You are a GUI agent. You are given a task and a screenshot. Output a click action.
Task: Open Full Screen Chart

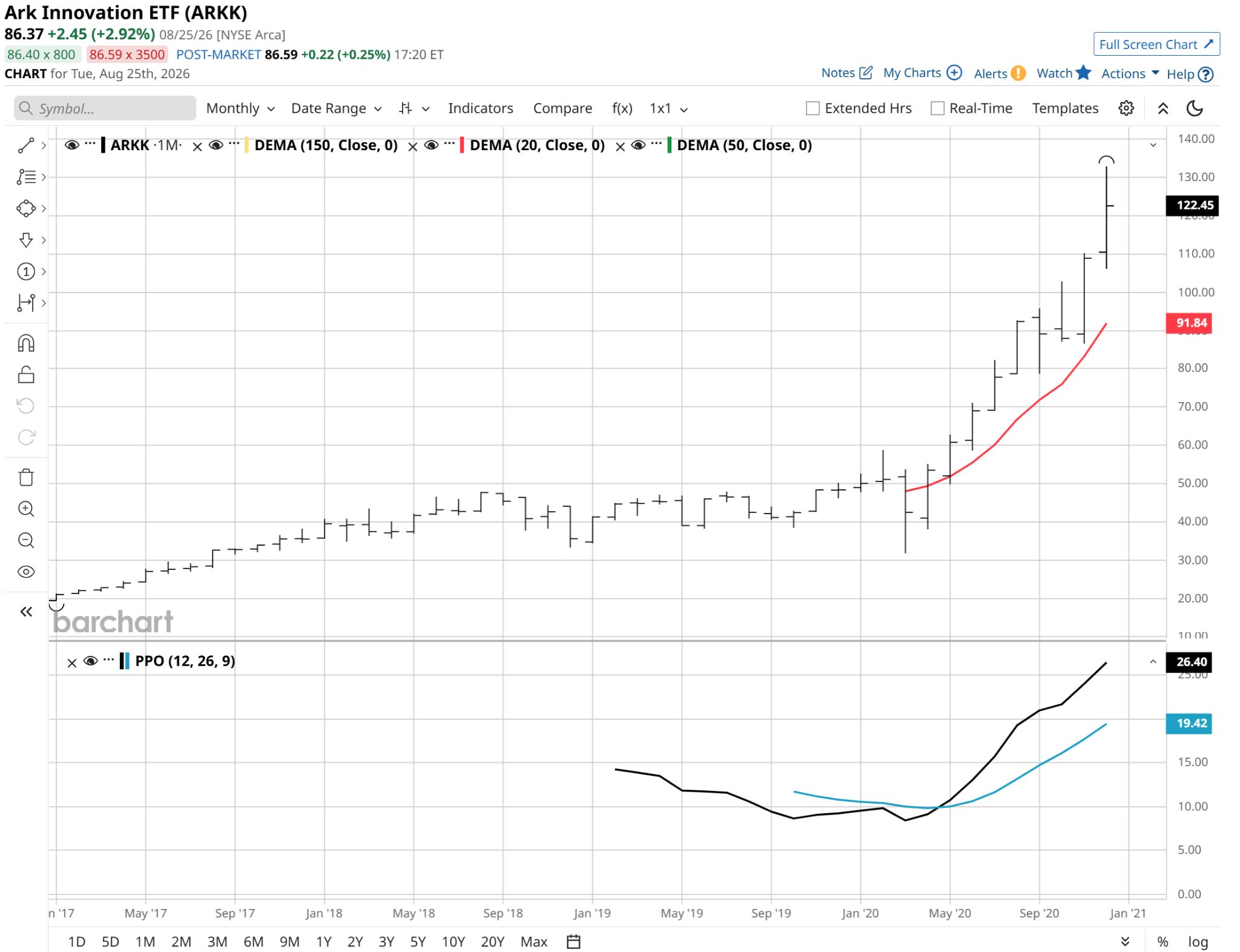point(1156,44)
